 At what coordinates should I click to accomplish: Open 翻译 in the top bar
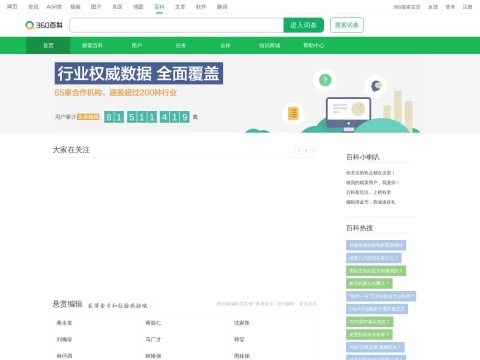click(x=222, y=7)
